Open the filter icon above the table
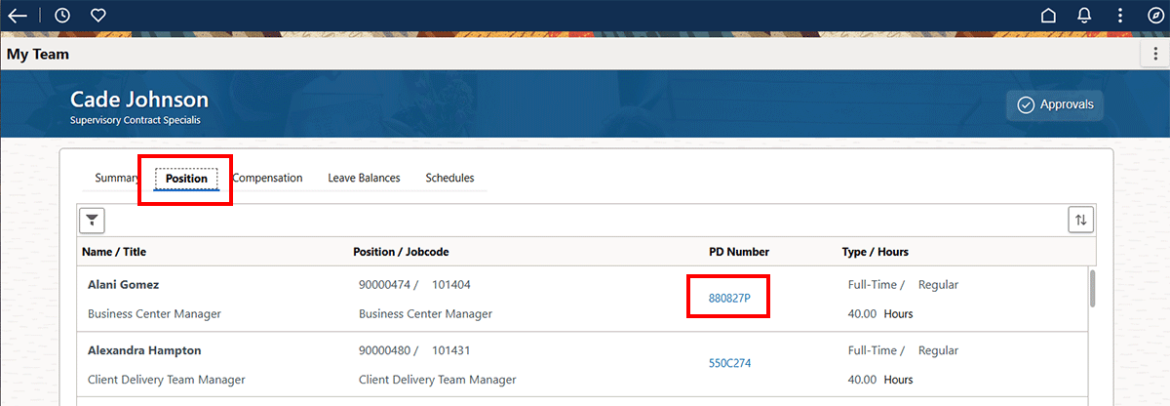This screenshot has height=406, width=1170. click(92, 220)
